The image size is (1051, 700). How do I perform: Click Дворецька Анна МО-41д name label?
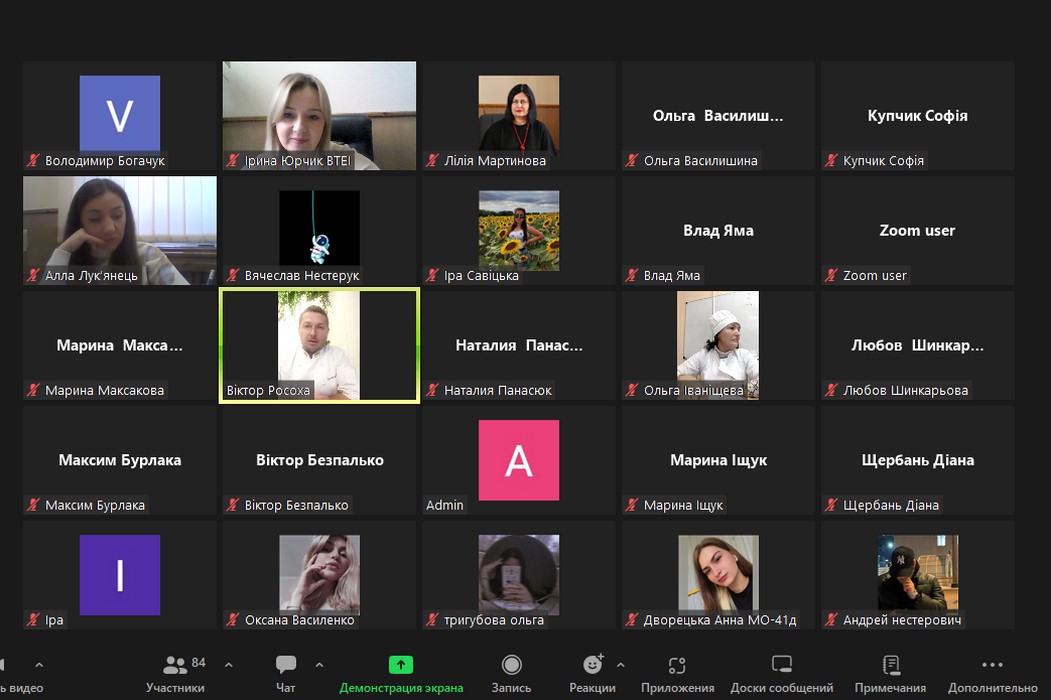(720, 620)
